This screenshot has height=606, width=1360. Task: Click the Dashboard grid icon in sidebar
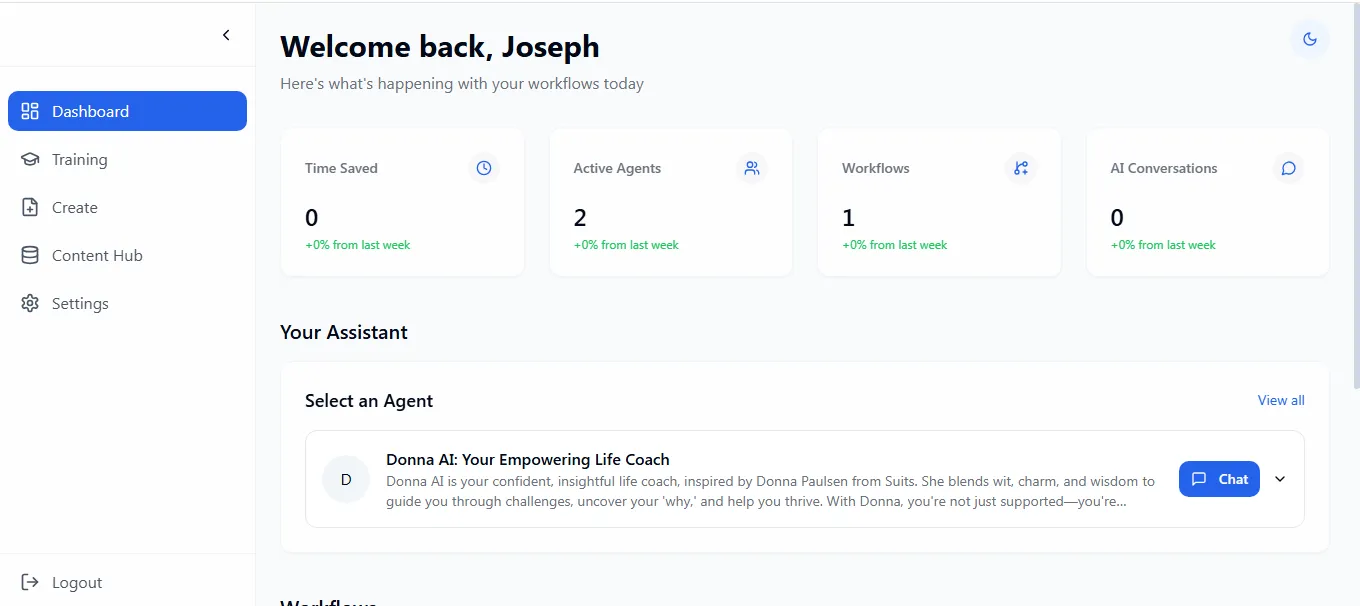30,111
